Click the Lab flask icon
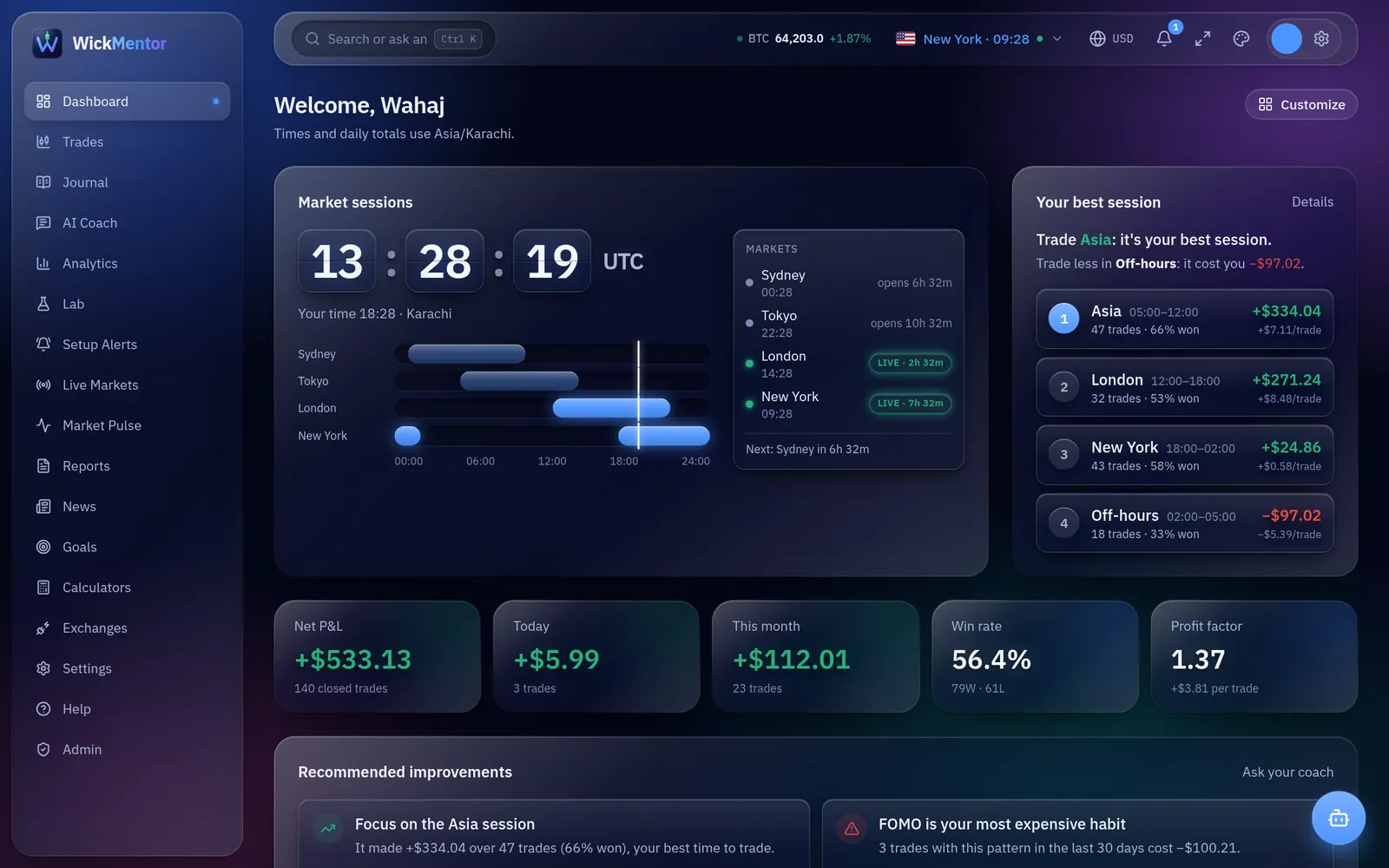Screen dimensions: 1389x868 pyautogui.click(x=43, y=304)
